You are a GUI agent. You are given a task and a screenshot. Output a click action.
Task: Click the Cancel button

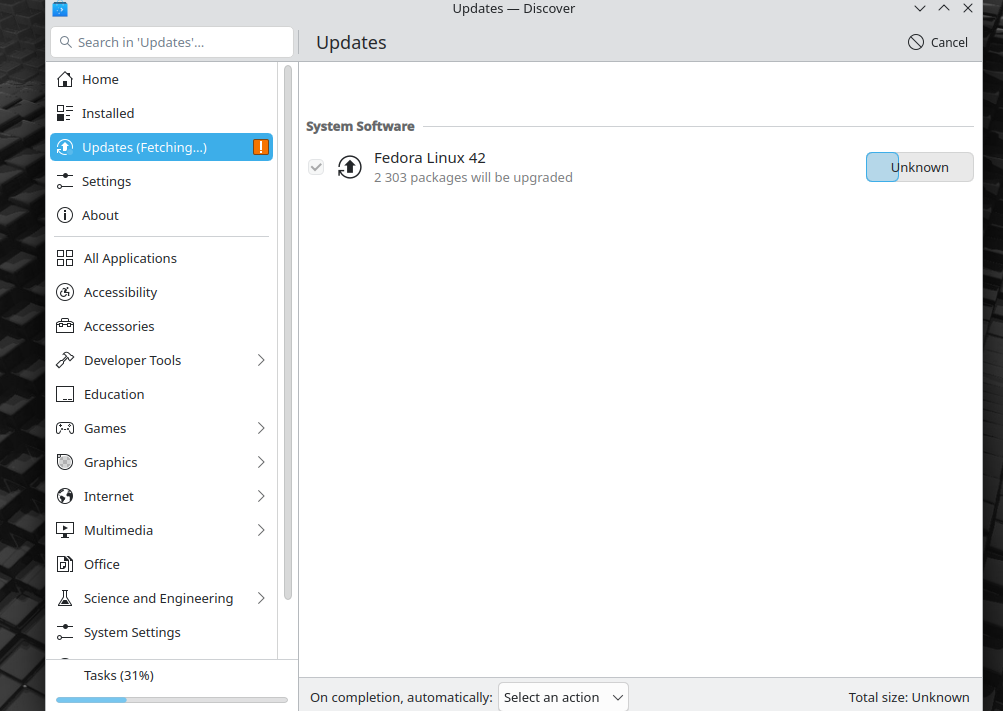(938, 42)
